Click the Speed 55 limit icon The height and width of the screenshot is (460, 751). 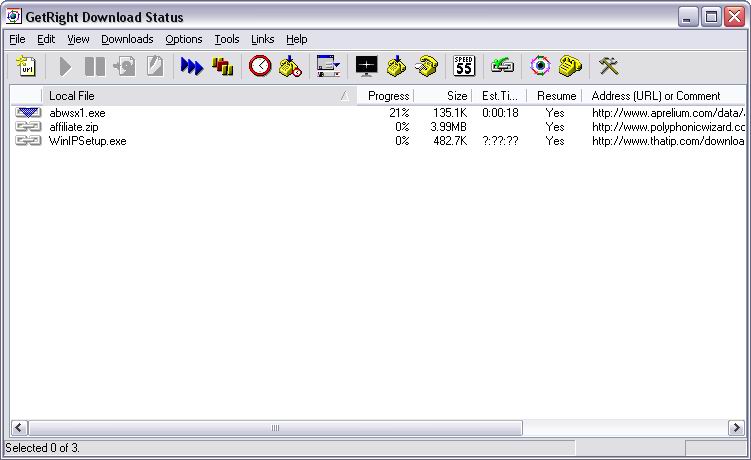point(464,66)
